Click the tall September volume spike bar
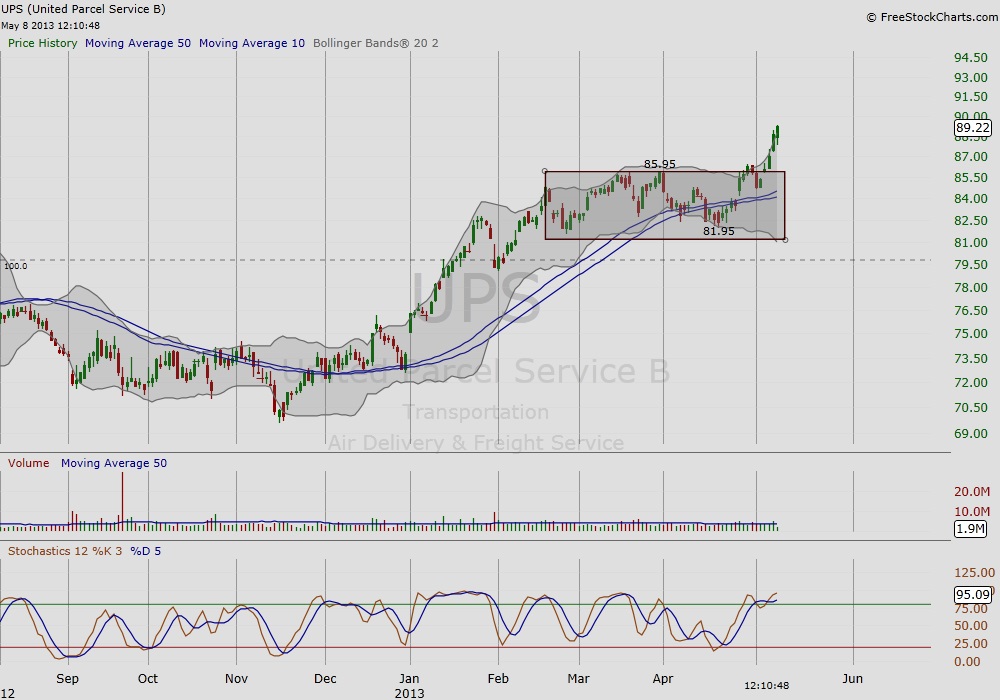Image resolution: width=1000 pixels, height=700 pixels. point(122,501)
